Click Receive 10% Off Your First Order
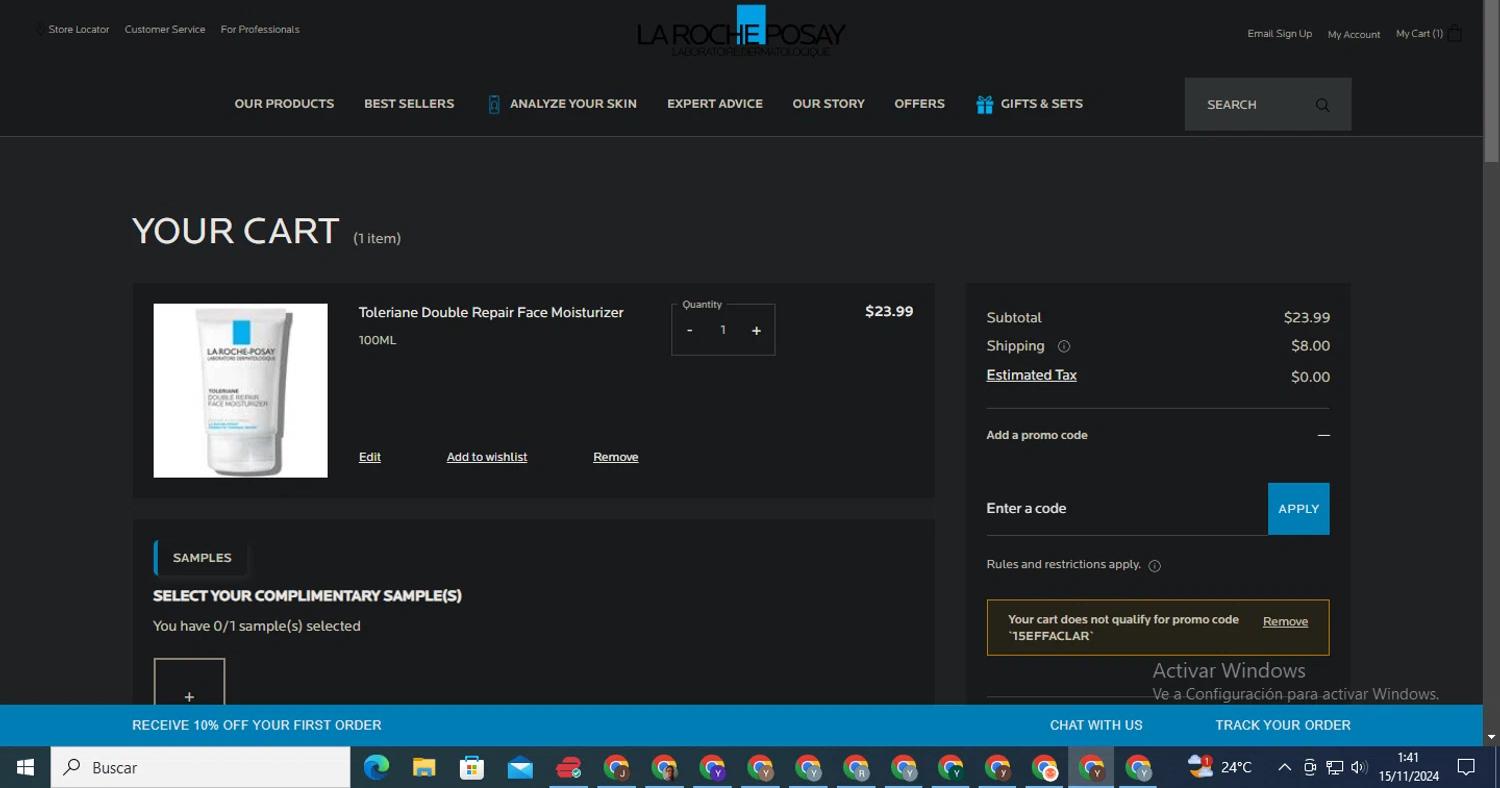This screenshot has width=1500, height=788. point(257,725)
